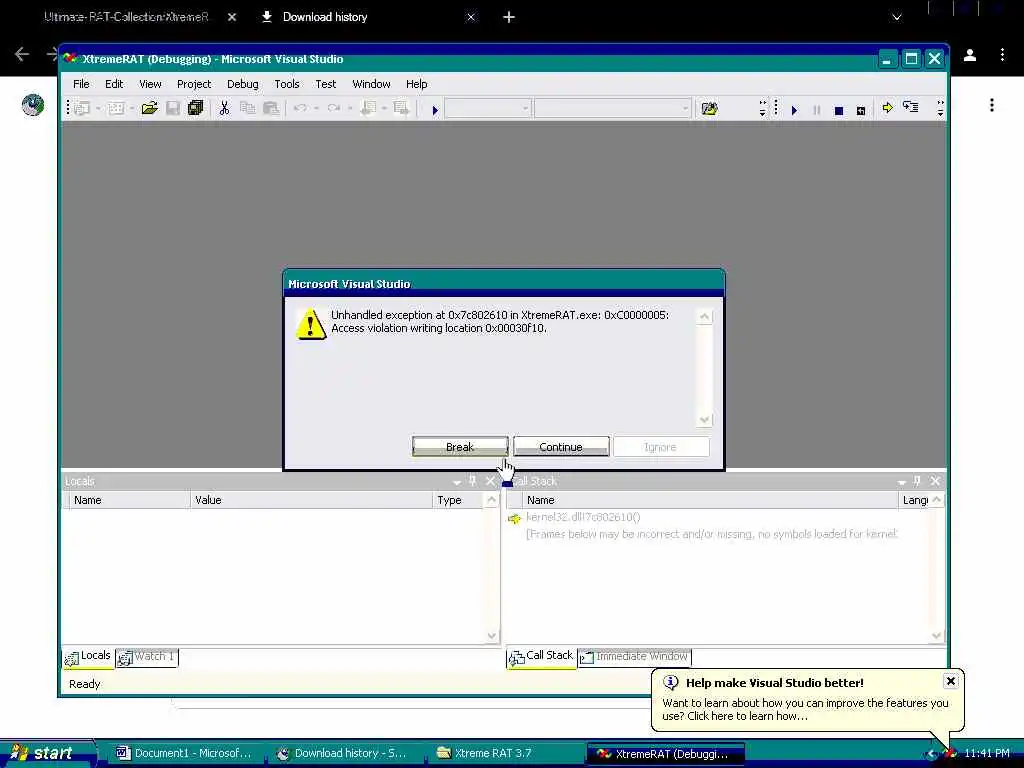Open the Undo history dropdown arrow
The image size is (1024, 768).
pos(316,108)
